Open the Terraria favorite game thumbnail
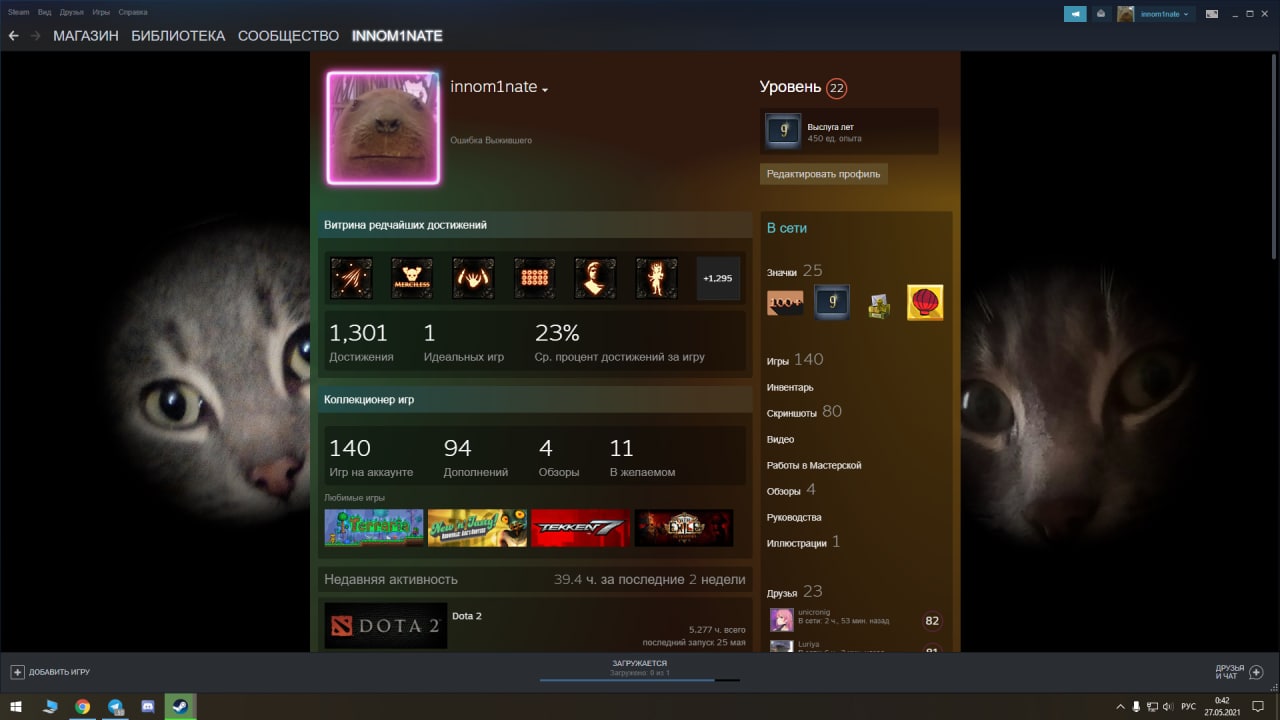 click(374, 528)
